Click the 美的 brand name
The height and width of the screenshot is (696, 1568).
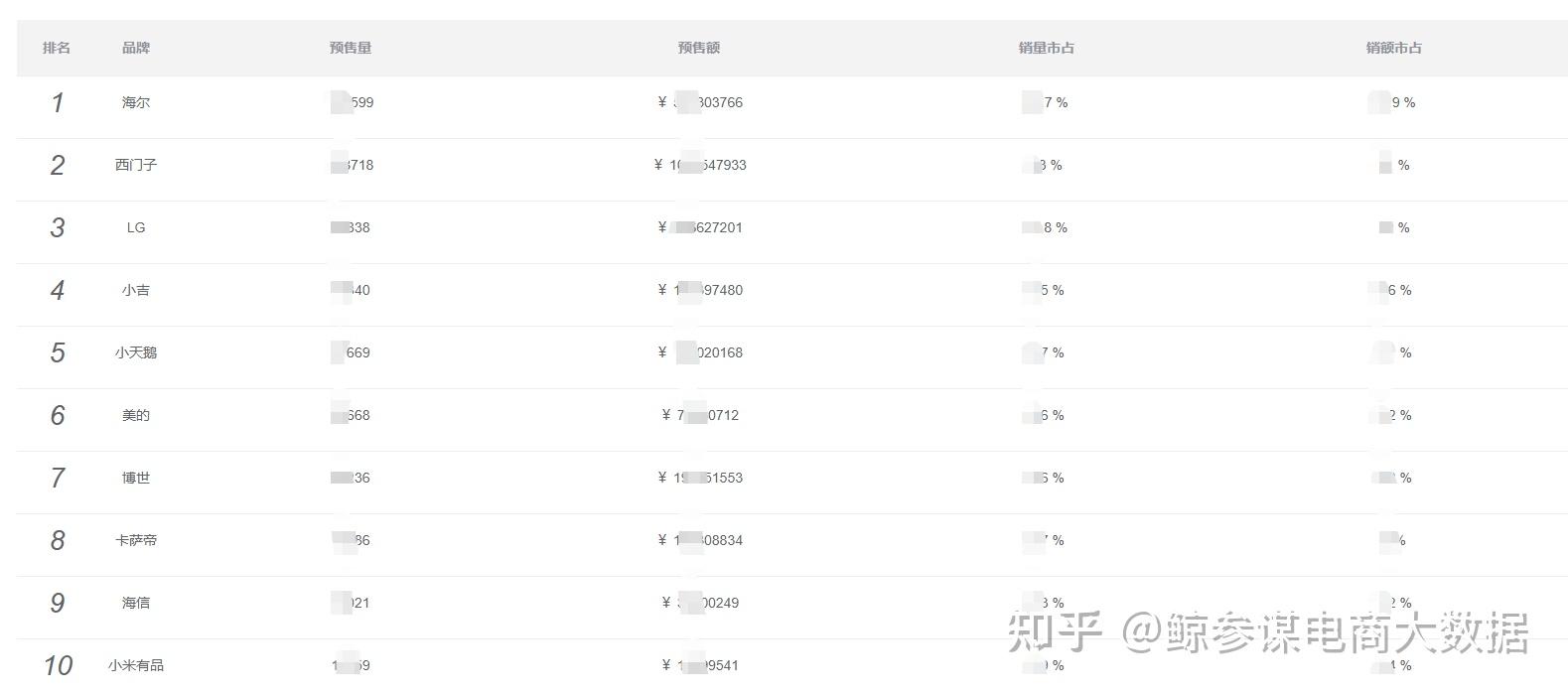pos(136,415)
